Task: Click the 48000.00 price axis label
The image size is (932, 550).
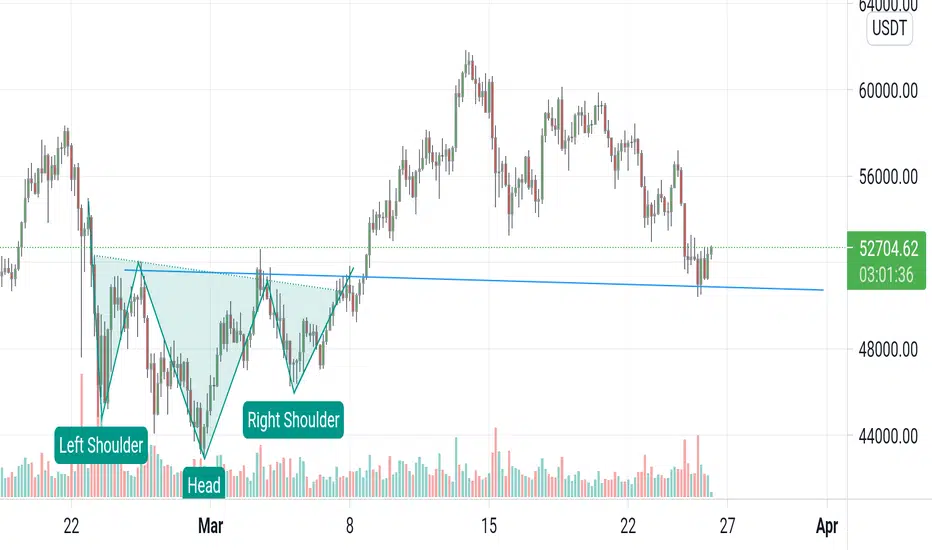Action: coord(888,350)
